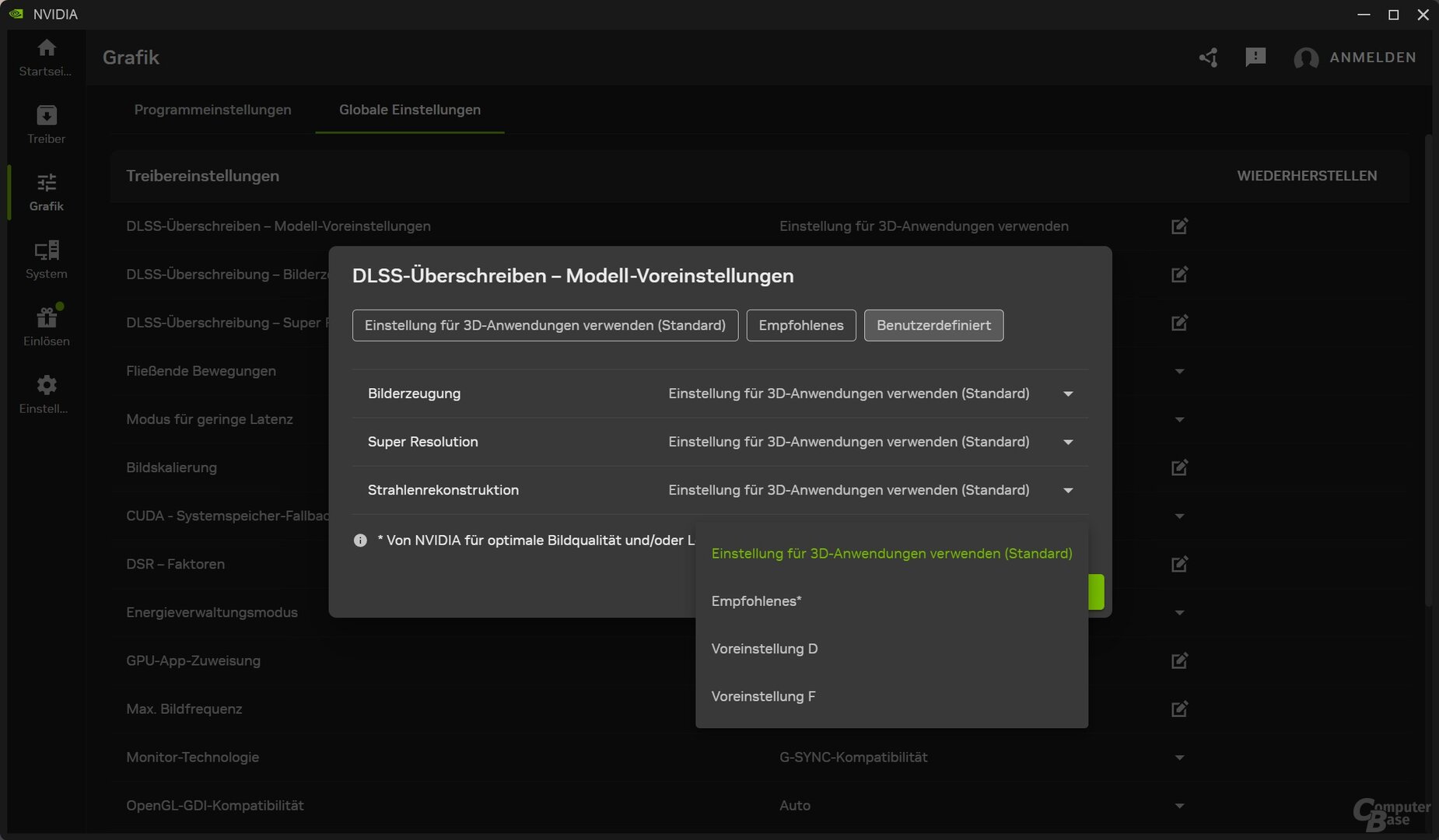
Task: Go to the Treiber download section
Action: tap(47, 115)
